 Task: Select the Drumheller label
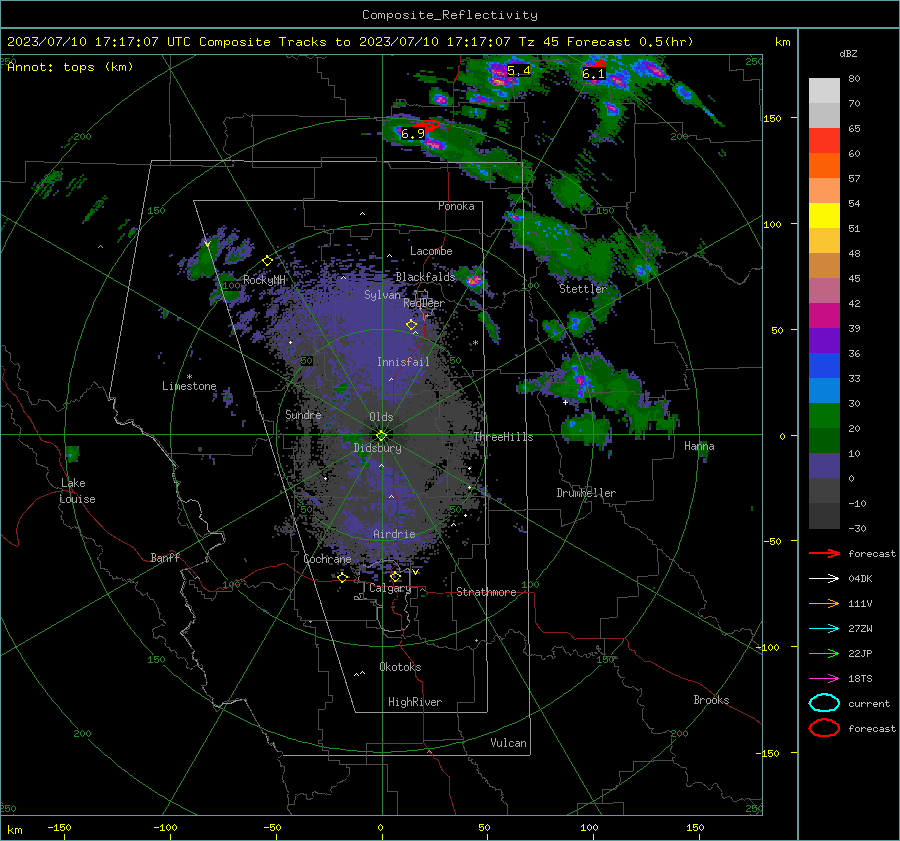(586, 493)
